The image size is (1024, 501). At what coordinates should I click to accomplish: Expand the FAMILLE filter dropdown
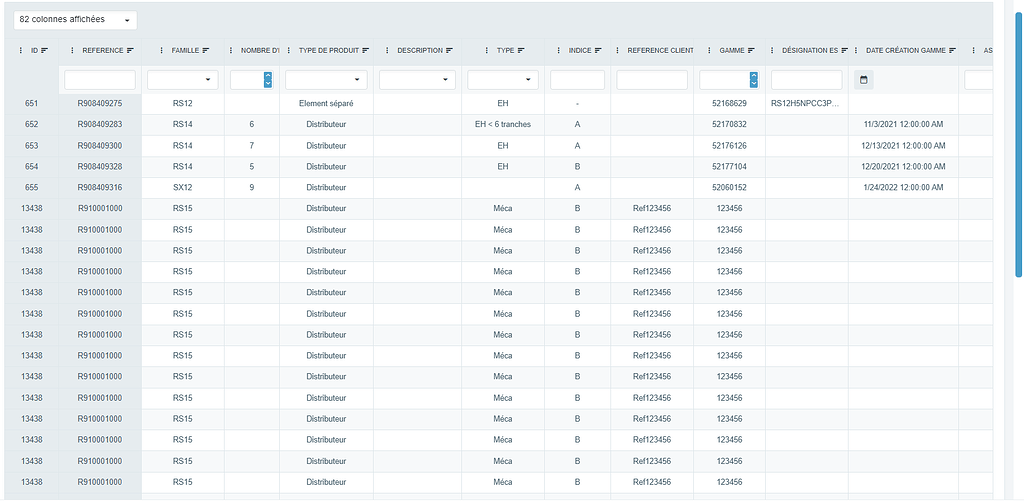pos(208,80)
